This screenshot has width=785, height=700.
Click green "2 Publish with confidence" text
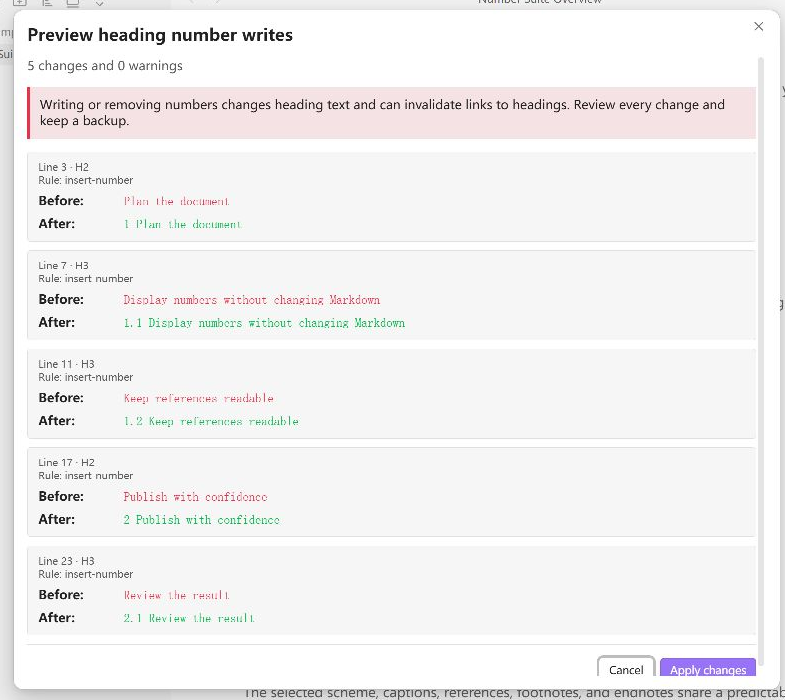201,520
